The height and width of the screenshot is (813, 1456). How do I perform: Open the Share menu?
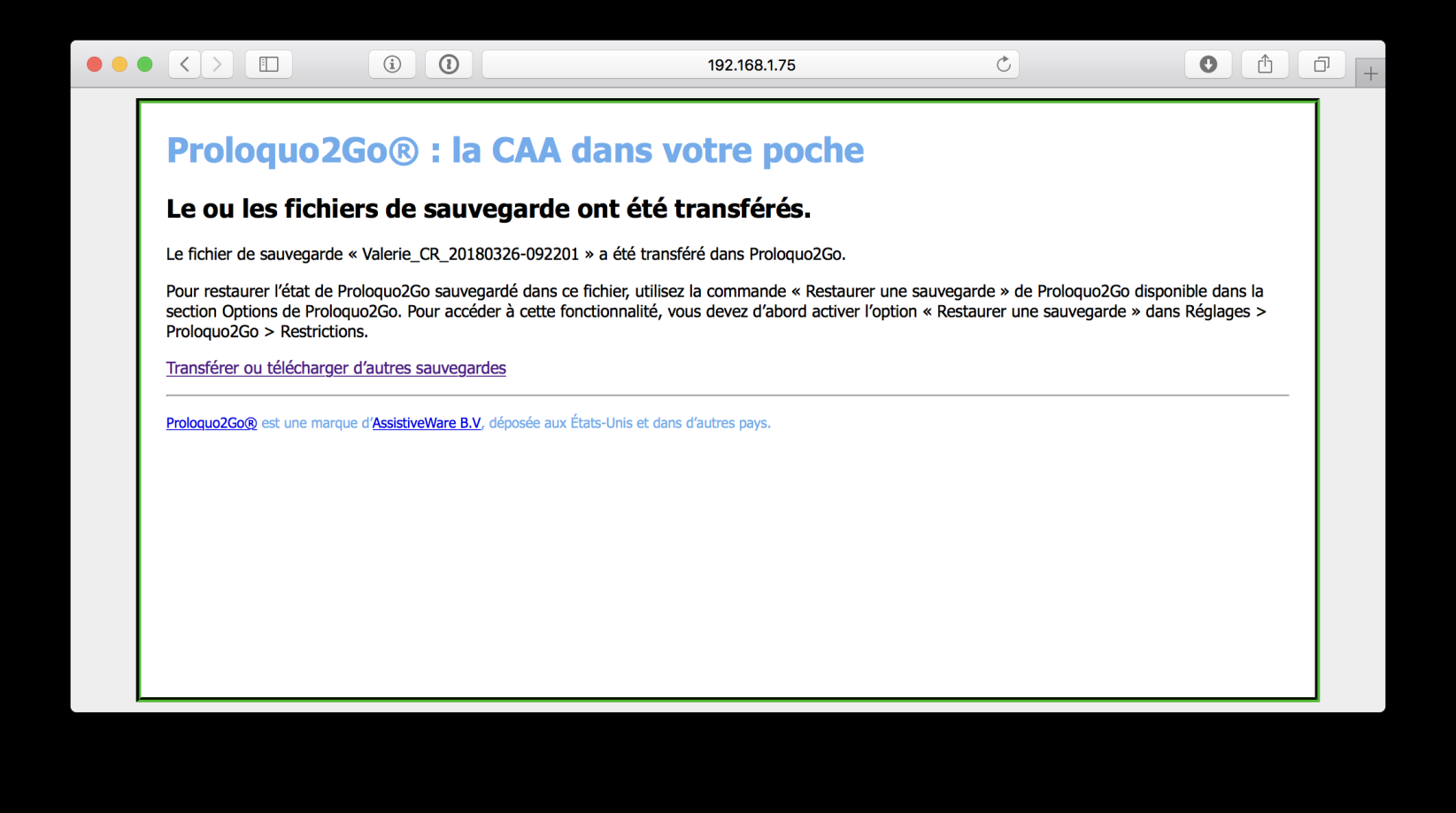pyautogui.click(x=1265, y=64)
